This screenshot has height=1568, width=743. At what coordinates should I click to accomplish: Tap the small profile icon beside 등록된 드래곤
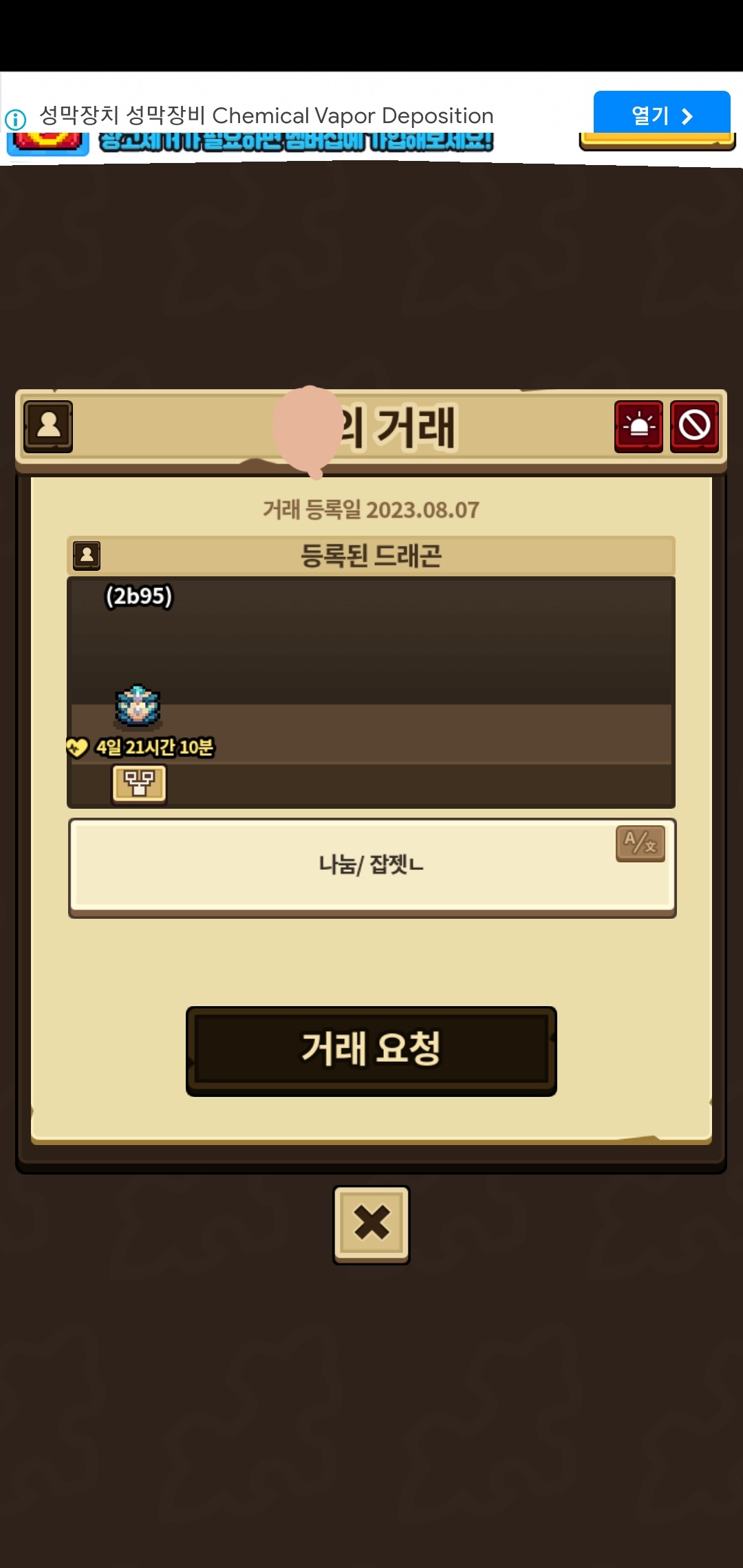(87, 555)
